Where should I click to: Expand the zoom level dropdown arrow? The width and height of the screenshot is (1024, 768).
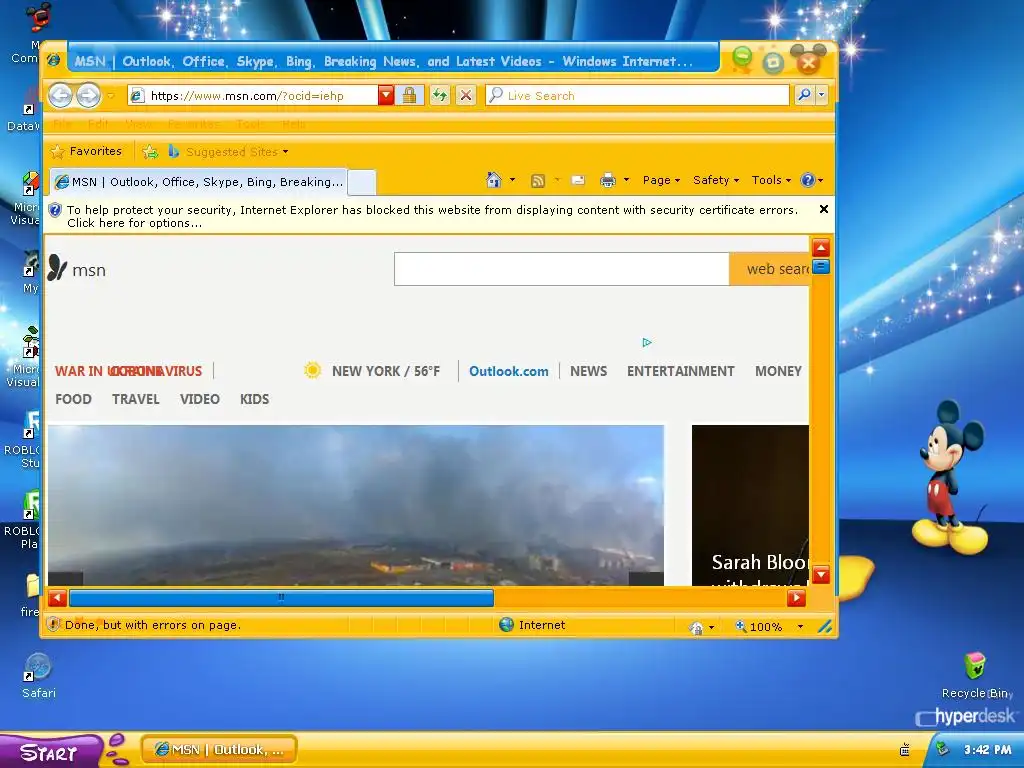(800, 626)
